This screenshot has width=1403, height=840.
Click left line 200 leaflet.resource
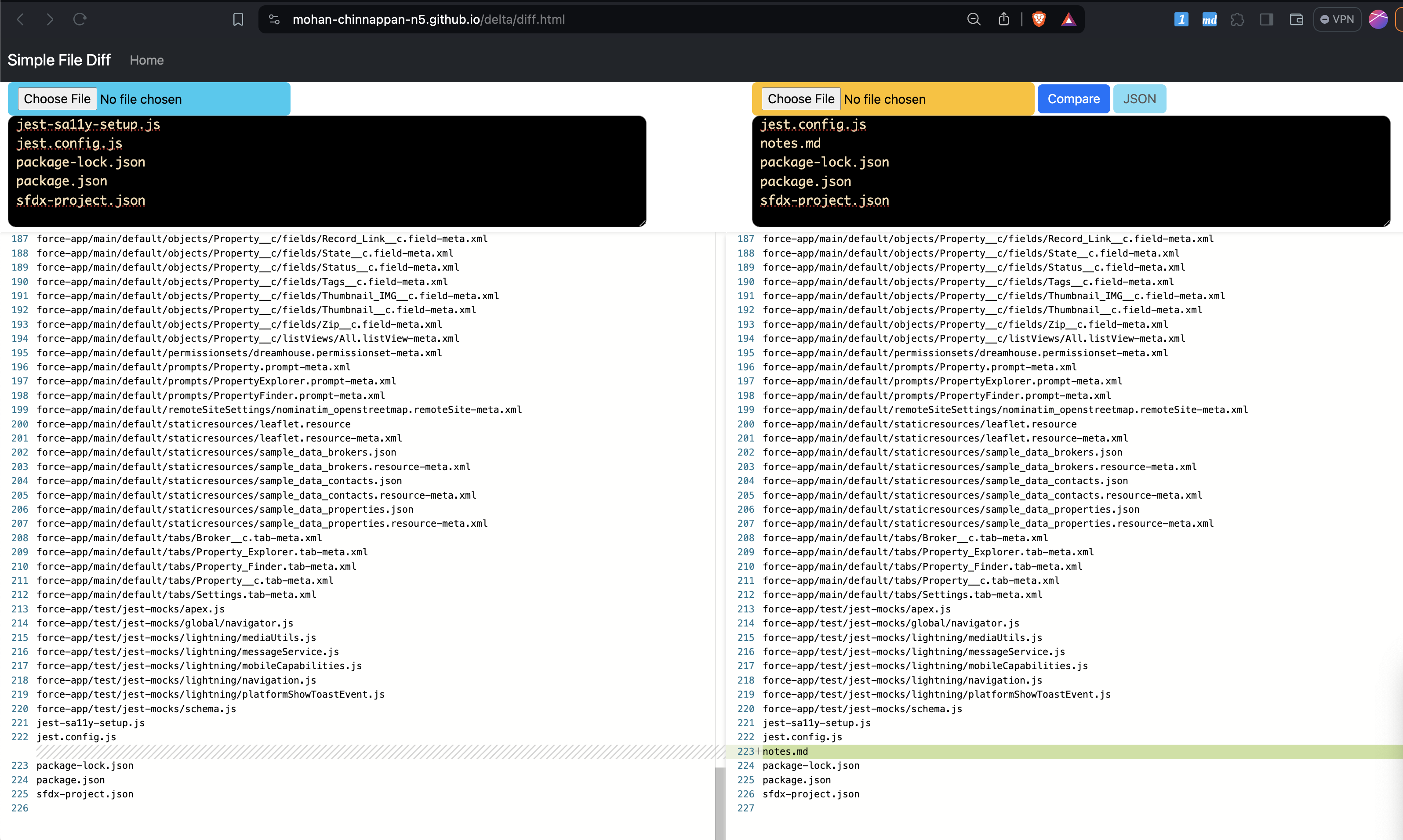tap(194, 424)
